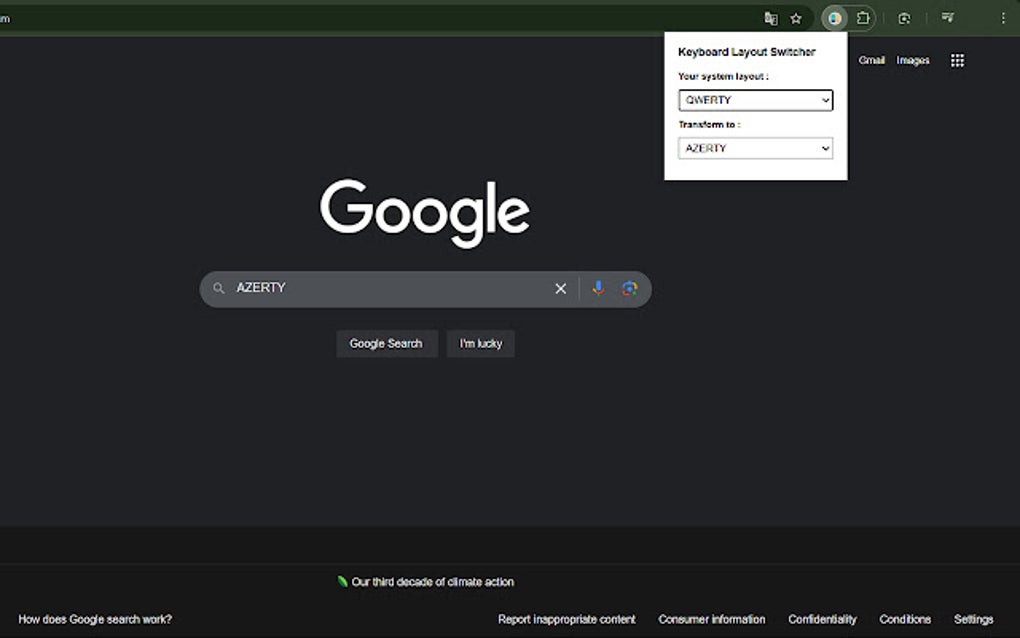Click inside the search input field
This screenshot has width=1020, height=638.
tap(380, 288)
